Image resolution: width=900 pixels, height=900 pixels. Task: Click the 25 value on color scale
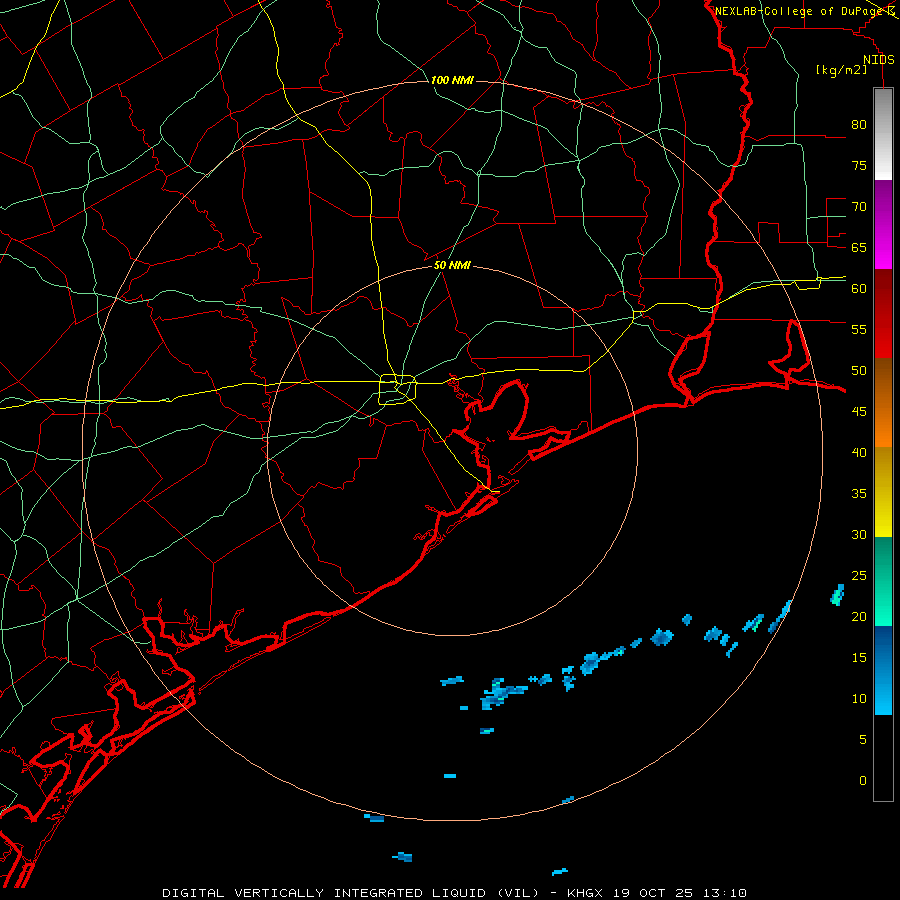[859, 576]
